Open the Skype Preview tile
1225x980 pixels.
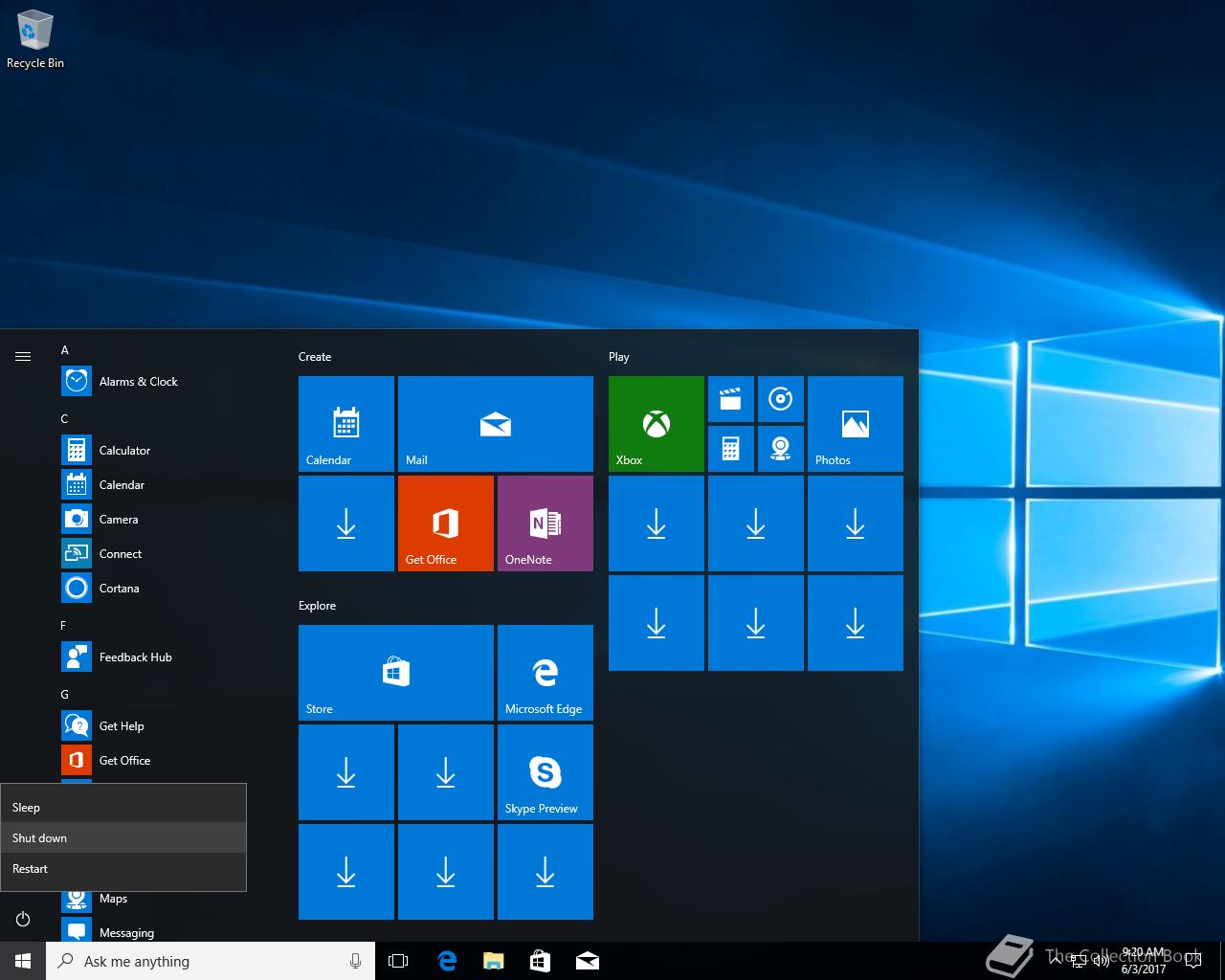tap(546, 772)
